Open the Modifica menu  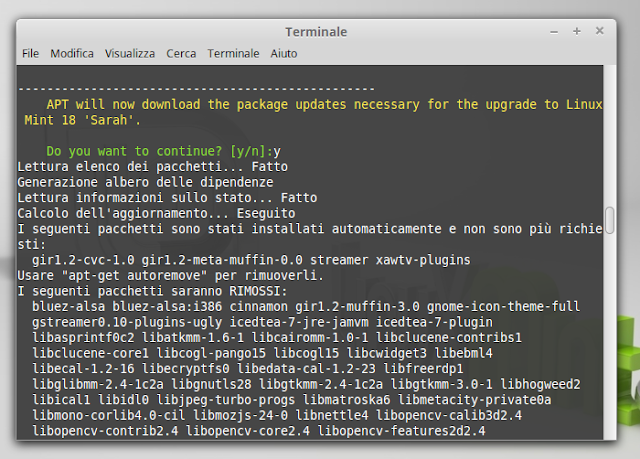pos(72,53)
